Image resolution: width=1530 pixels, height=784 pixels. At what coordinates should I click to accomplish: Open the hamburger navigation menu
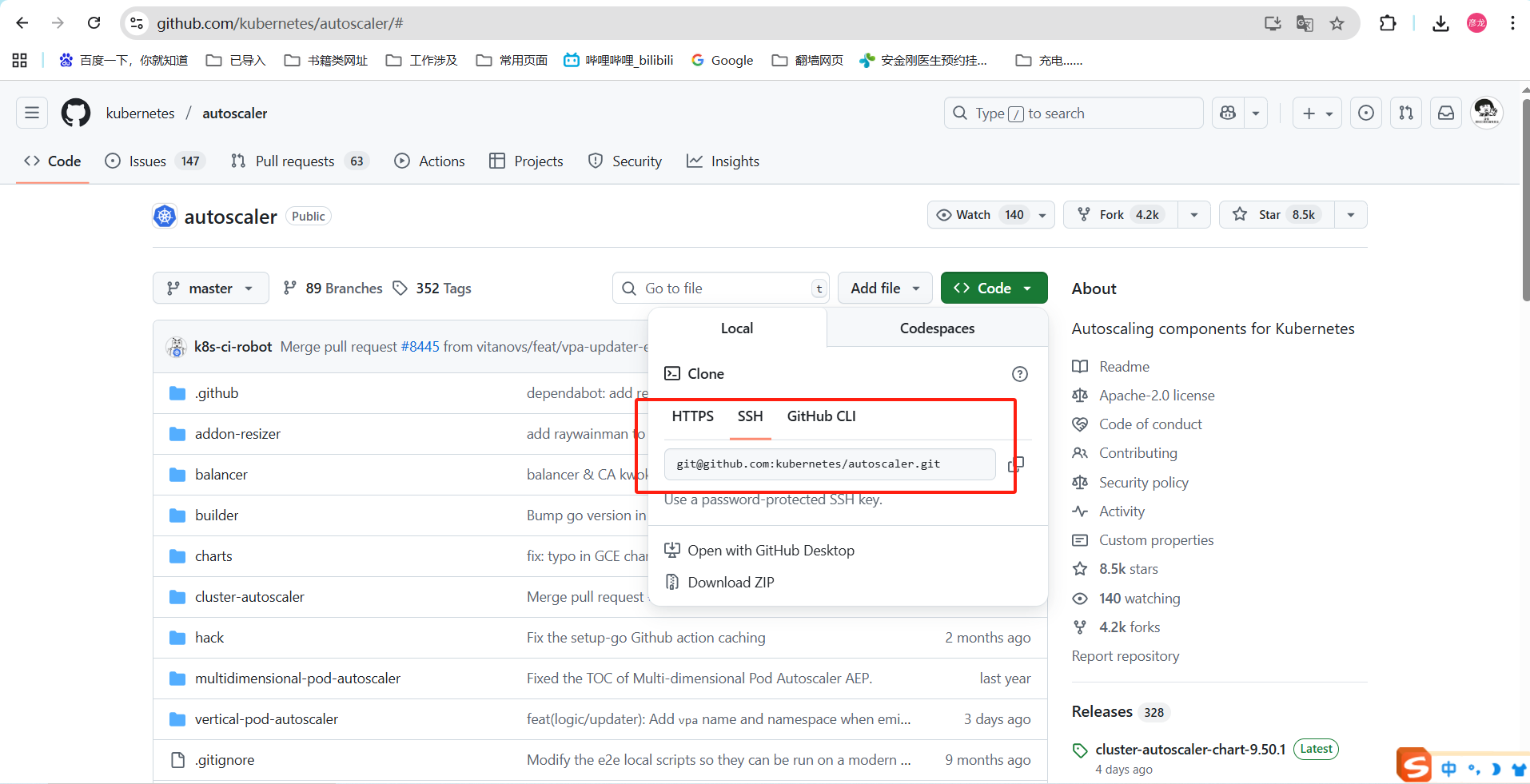(x=32, y=113)
